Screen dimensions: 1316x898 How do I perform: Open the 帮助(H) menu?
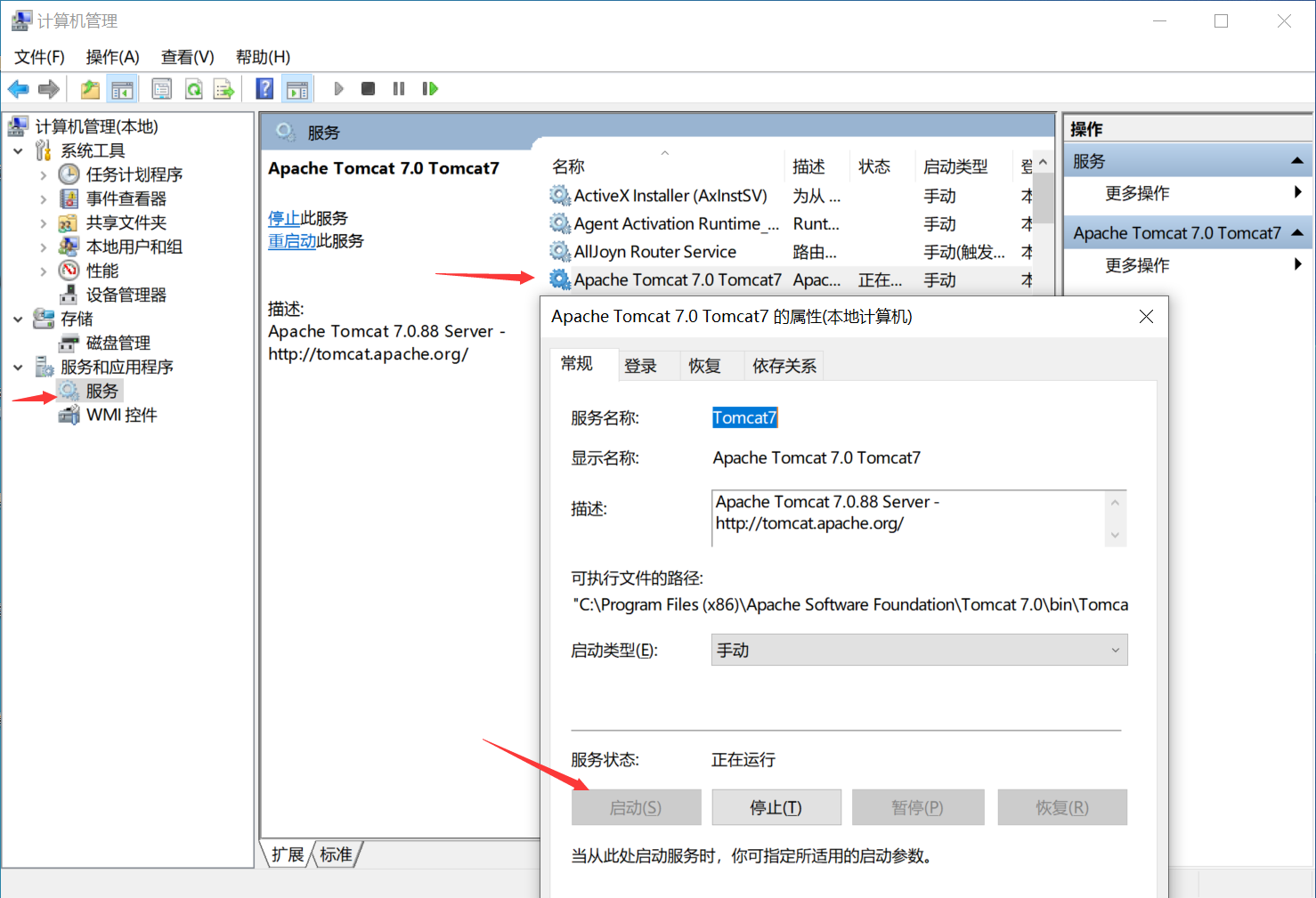coord(263,57)
